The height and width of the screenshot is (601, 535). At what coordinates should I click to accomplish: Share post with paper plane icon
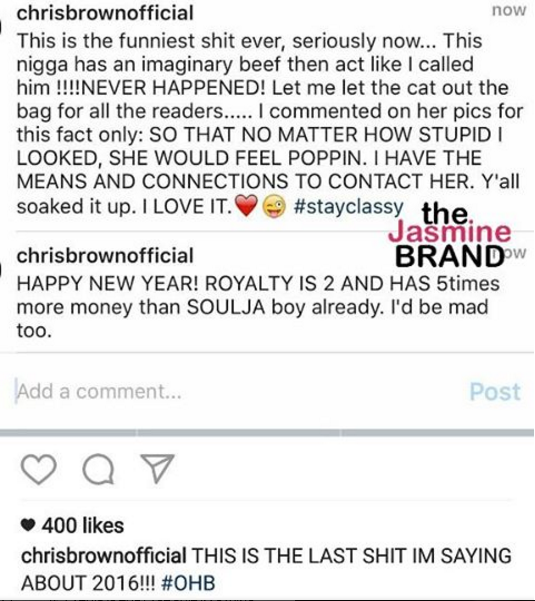[x=158, y=468]
